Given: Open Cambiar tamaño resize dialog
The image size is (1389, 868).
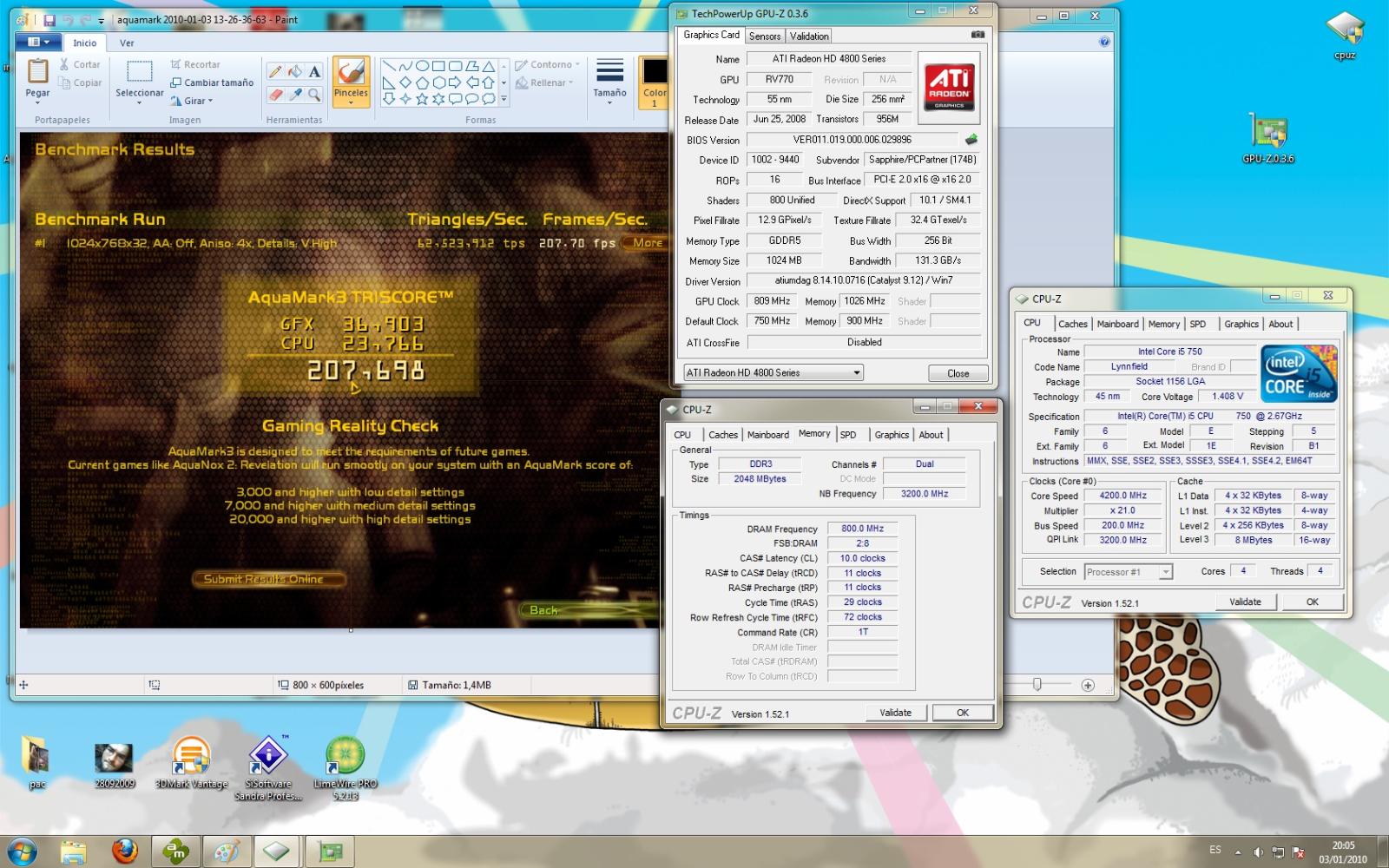Looking at the screenshot, I should point(212,82).
